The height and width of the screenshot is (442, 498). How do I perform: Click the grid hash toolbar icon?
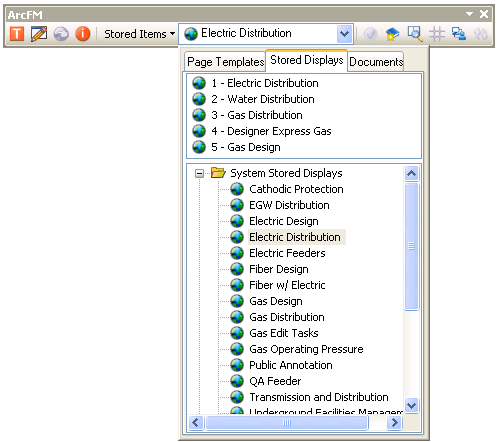point(437,34)
